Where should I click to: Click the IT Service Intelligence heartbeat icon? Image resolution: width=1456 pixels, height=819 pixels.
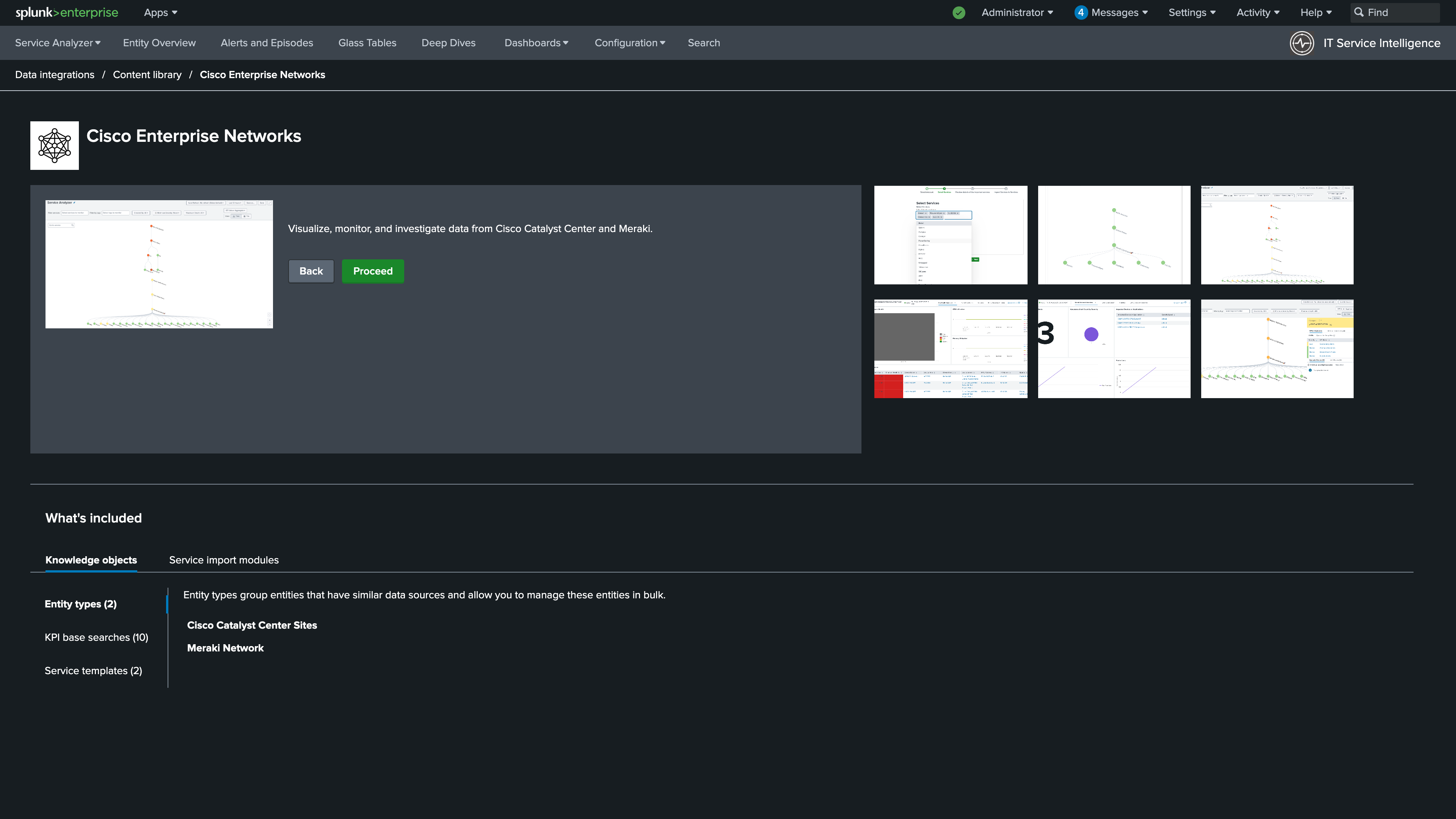click(1302, 43)
